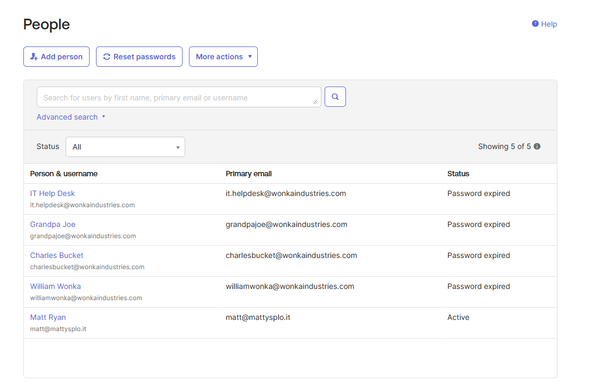599x384 pixels.
Task: Open Matt Ryan's profile
Action: tap(48, 317)
